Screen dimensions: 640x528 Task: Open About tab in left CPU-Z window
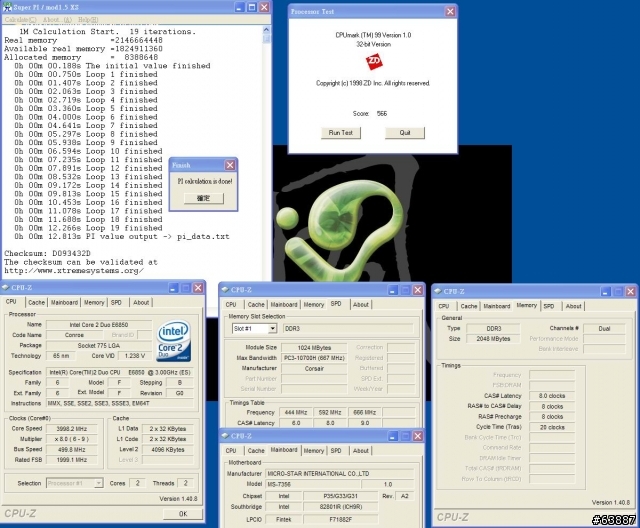click(x=141, y=302)
